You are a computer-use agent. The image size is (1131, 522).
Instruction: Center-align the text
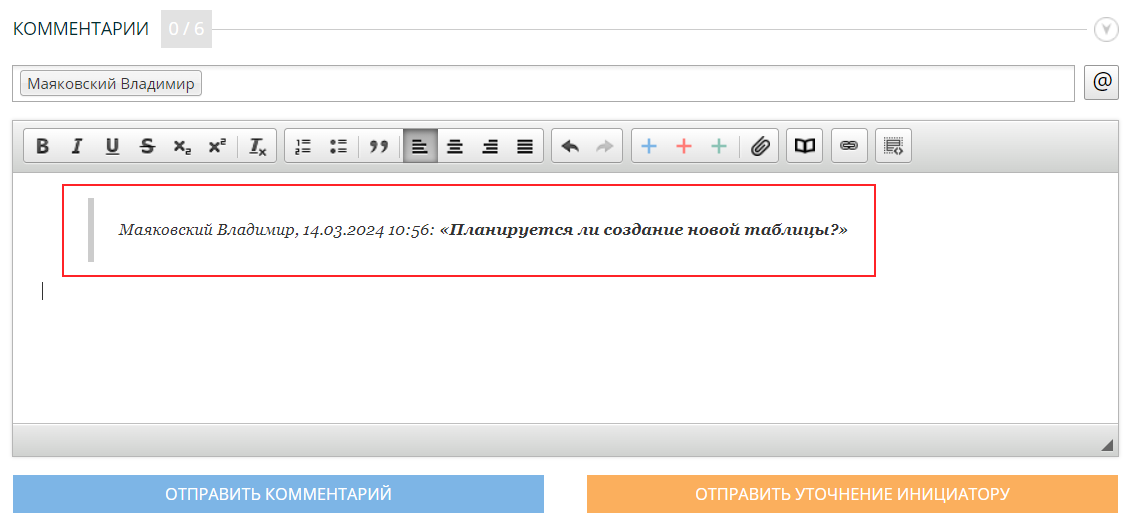pyautogui.click(x=455, y=146)
